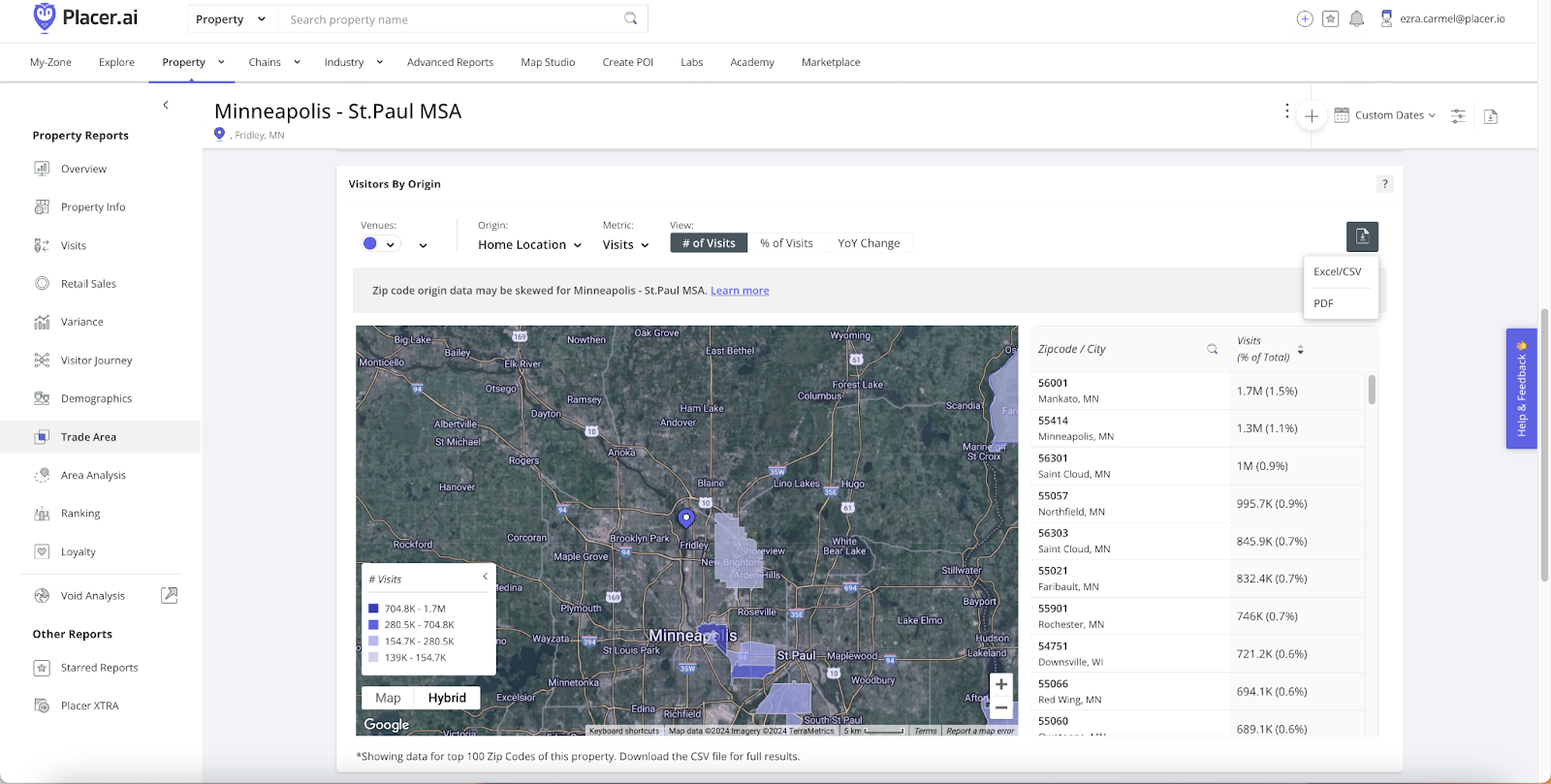This screenshot has width=1551, height=784.
Task: Click the add property plus button
Action: (x=1312, y=116)
